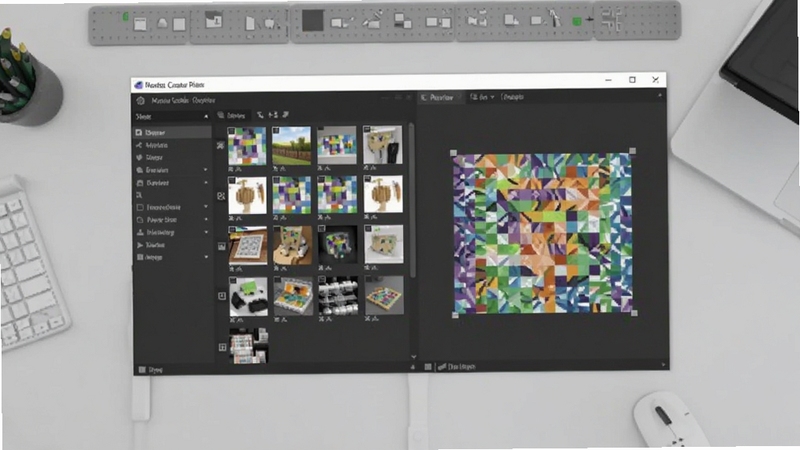
Task: Select the stacked pages thumbnail in the last row
Action: click(248, 346)
